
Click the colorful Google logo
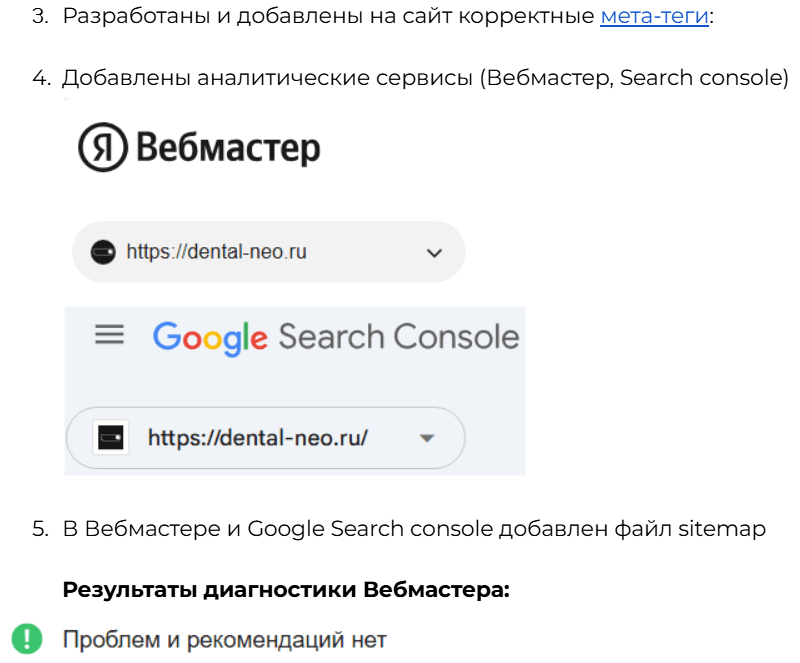coord(210,337)
